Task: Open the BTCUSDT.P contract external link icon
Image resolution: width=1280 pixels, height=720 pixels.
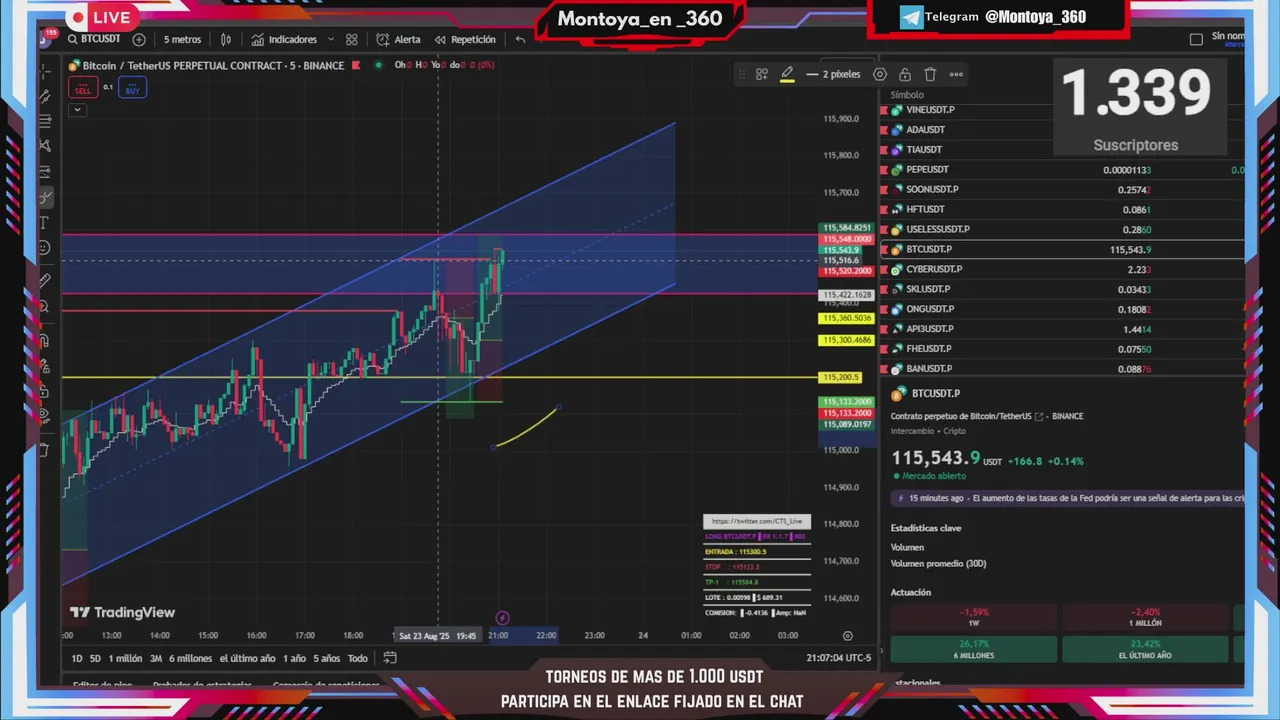Action: 1038,416
